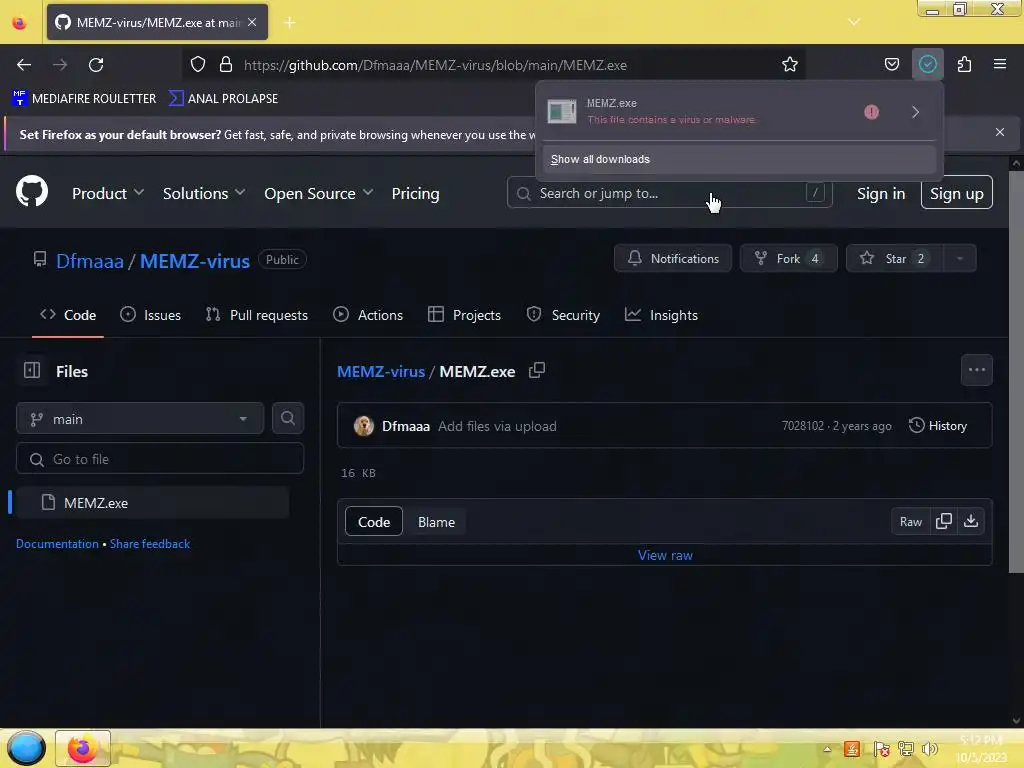
Task: Dismiss the default browser notification bar
Action: [x=1000, y=132]
